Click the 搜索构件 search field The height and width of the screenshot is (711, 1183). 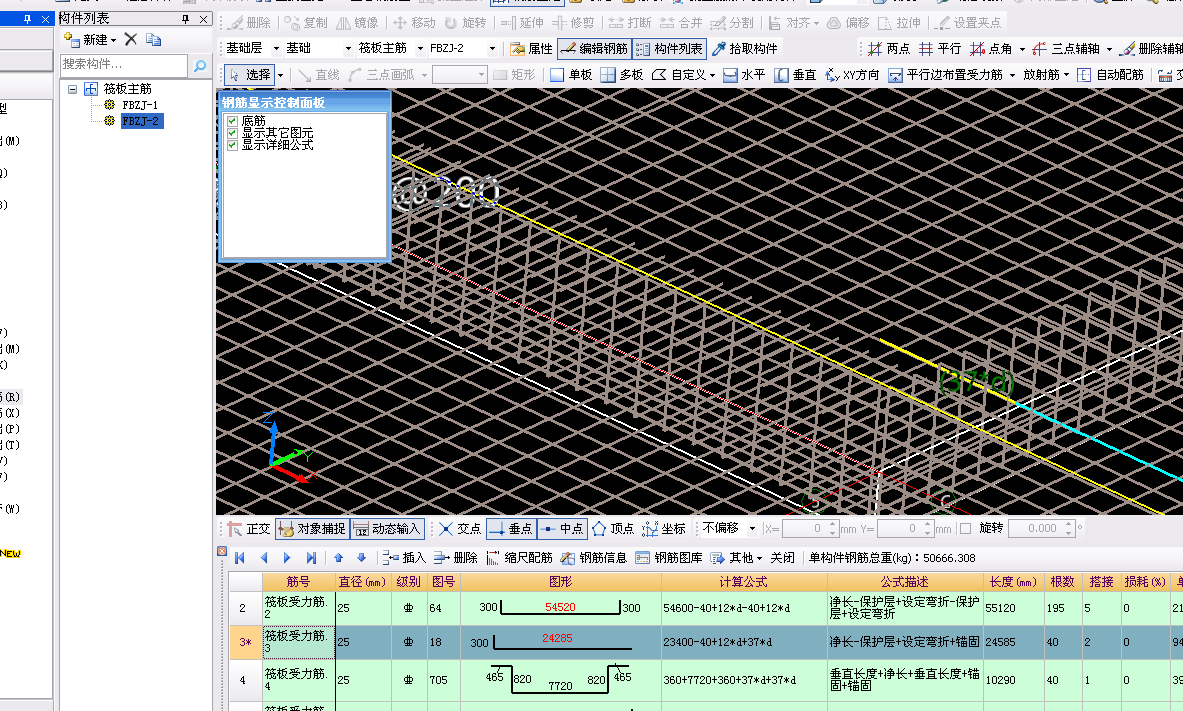(x=124, y=66)
